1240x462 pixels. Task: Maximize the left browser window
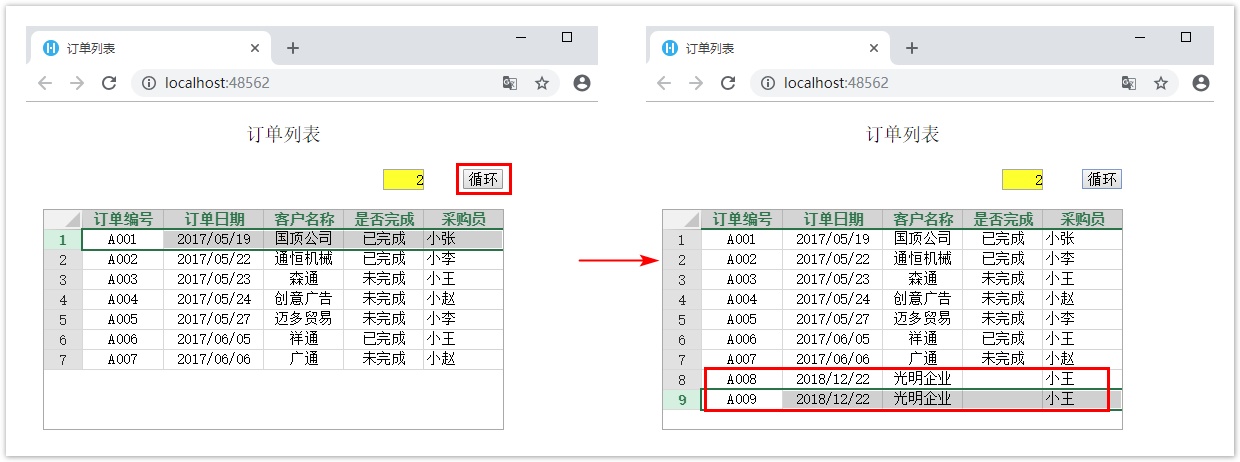click(x=567, y=37)
